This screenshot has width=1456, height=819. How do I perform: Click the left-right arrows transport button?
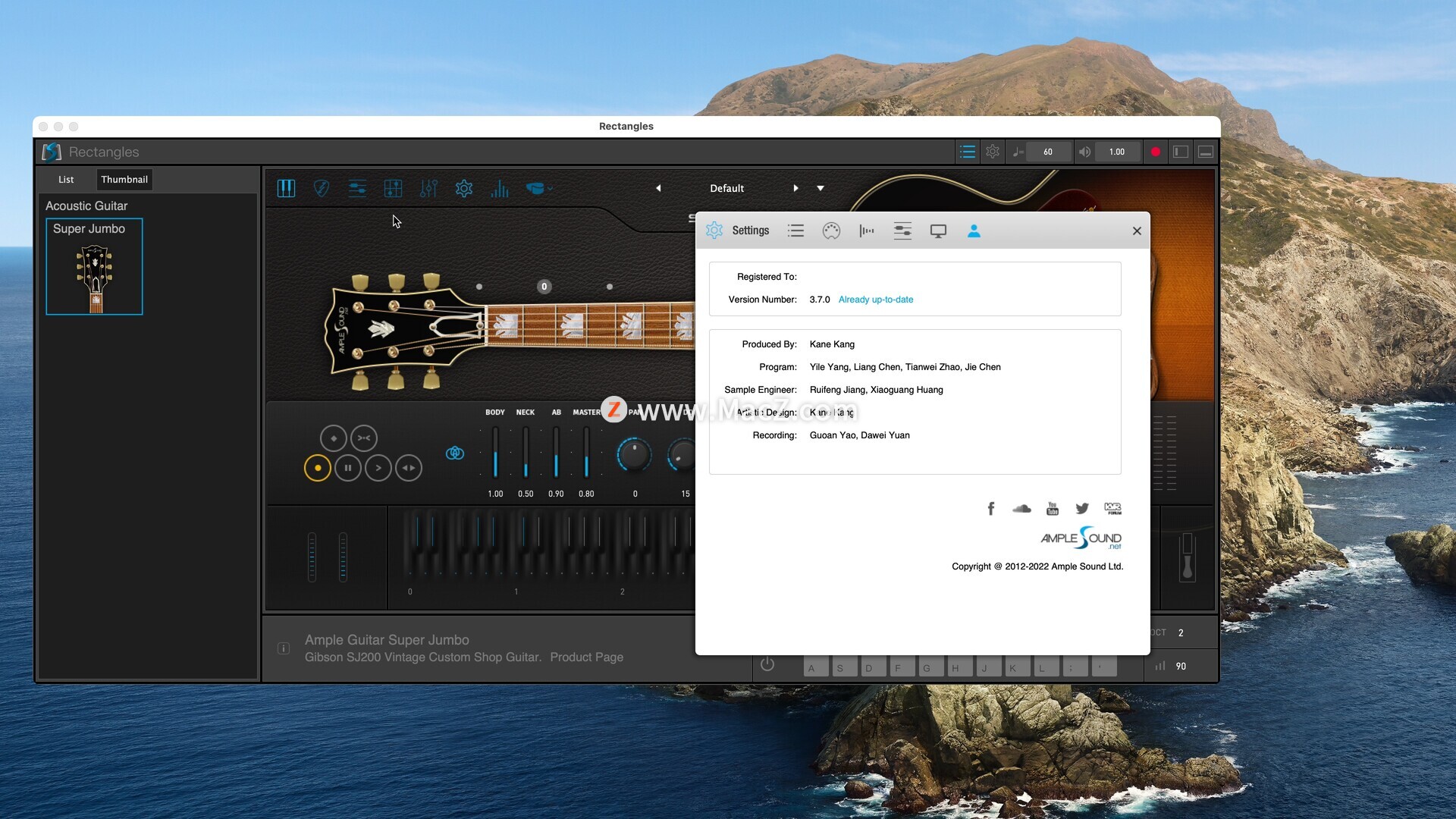tap(409, 468)
